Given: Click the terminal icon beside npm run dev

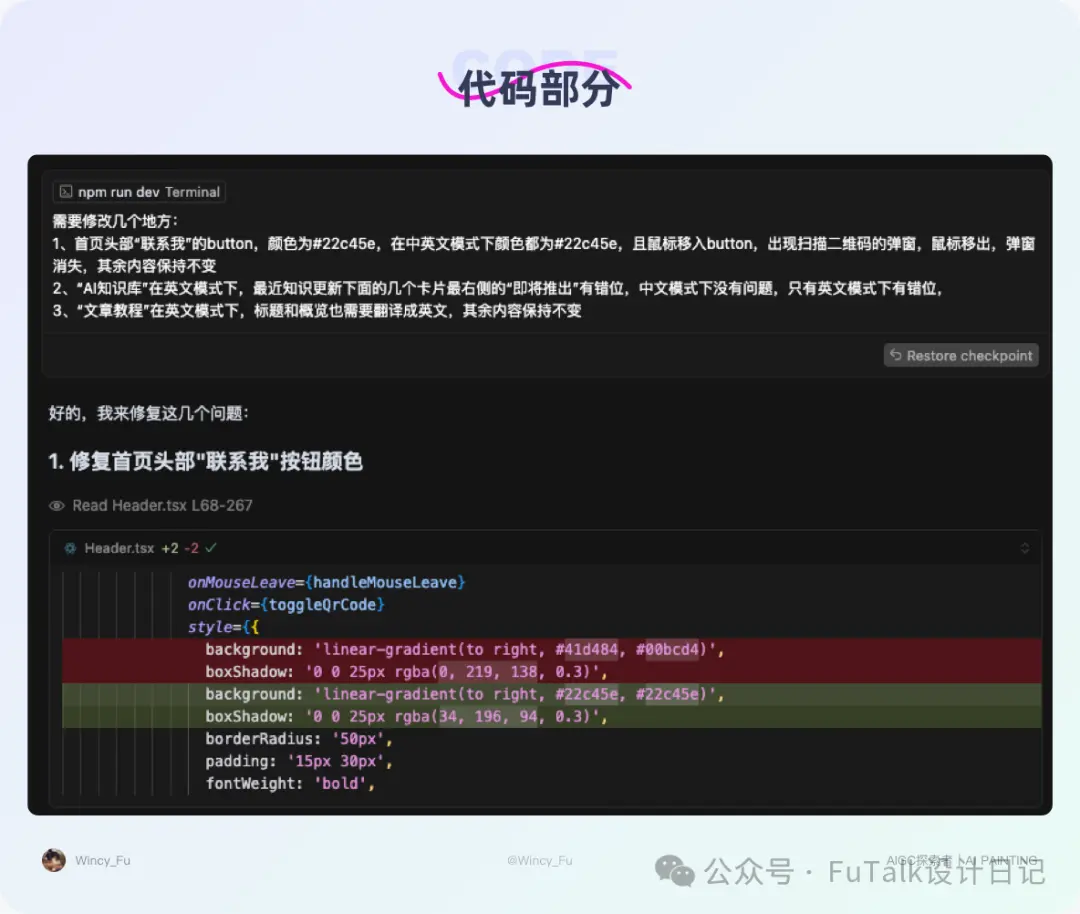Looking at the screenshot, I should click(x=66, y=191).
